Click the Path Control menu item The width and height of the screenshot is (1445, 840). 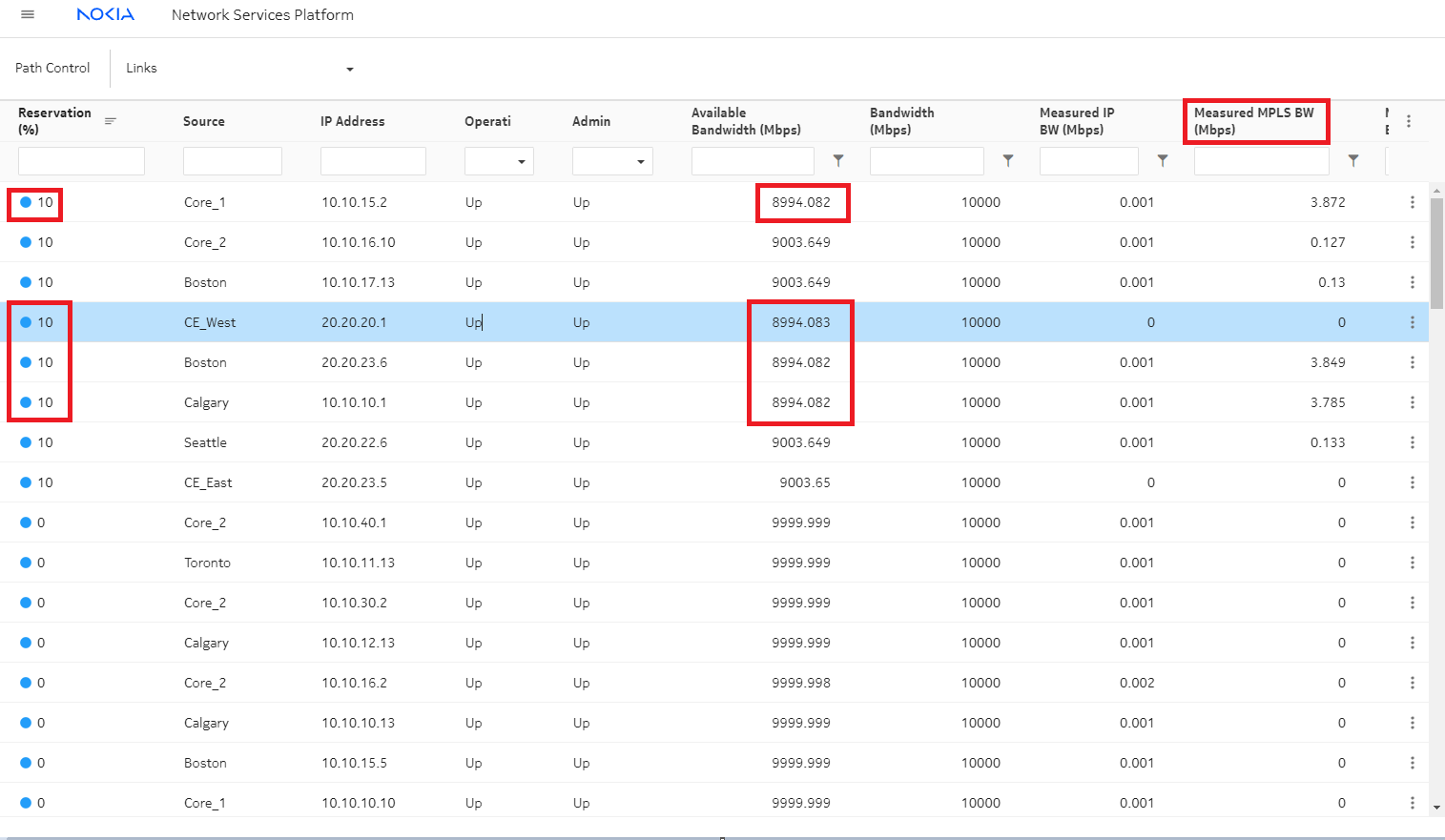[x=52, y=68]
